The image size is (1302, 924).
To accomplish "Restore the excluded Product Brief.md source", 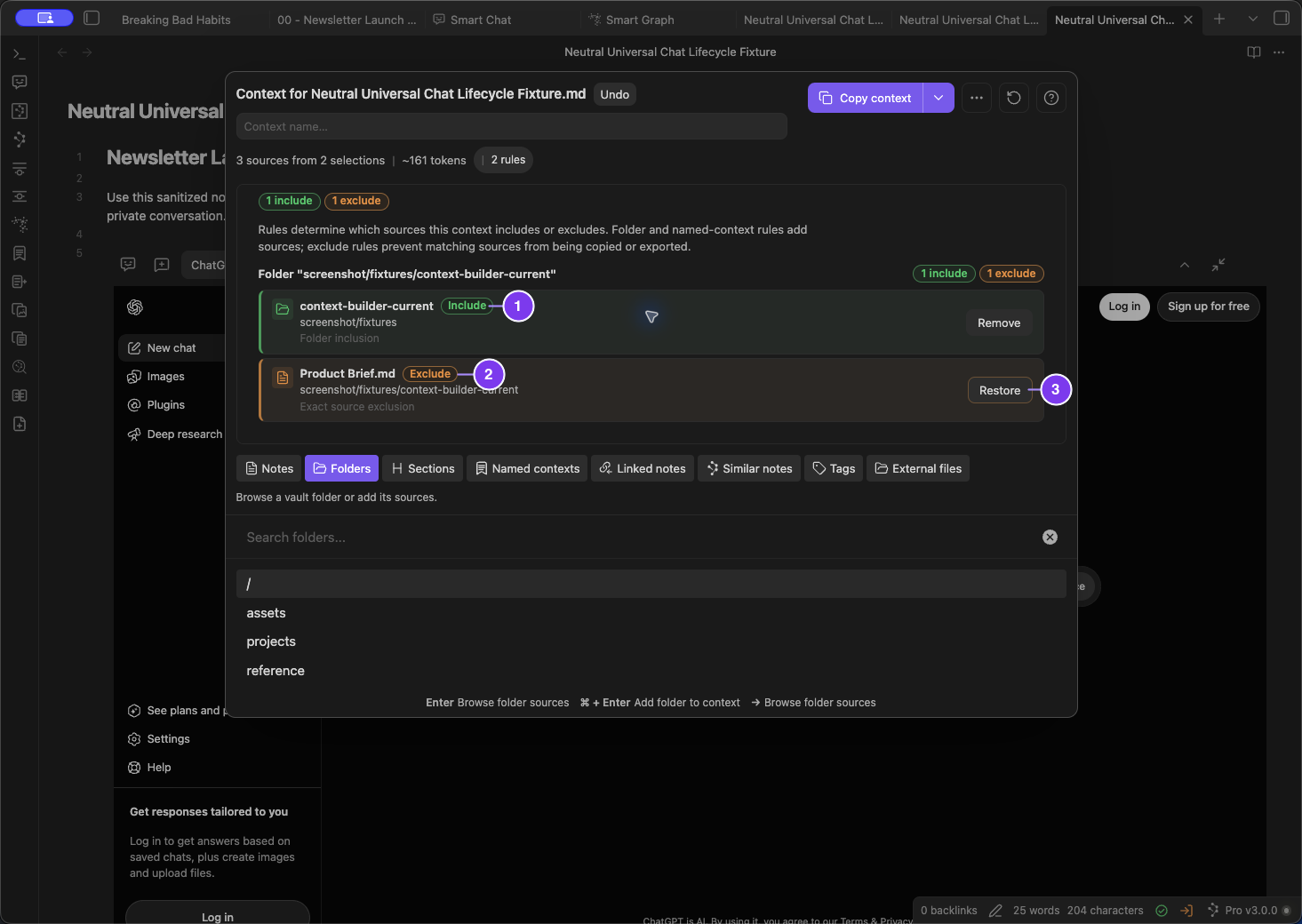I will tap(1000, 390).
